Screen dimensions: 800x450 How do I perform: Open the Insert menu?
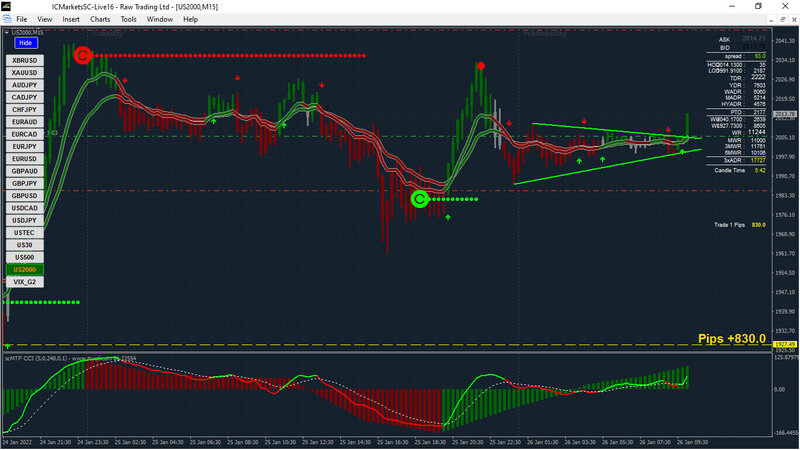(x=71, y=19)
